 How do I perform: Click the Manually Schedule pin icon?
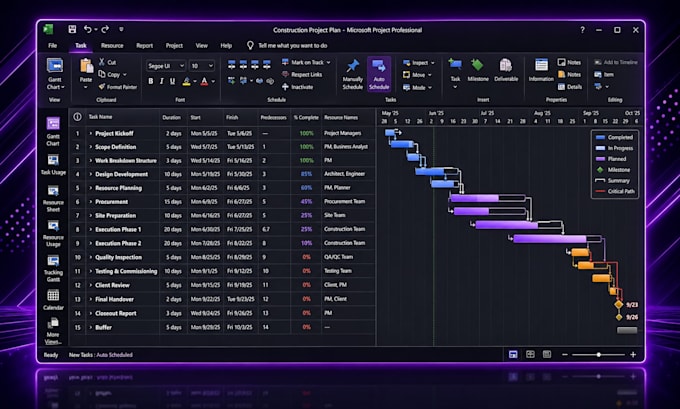coord(353,65)
